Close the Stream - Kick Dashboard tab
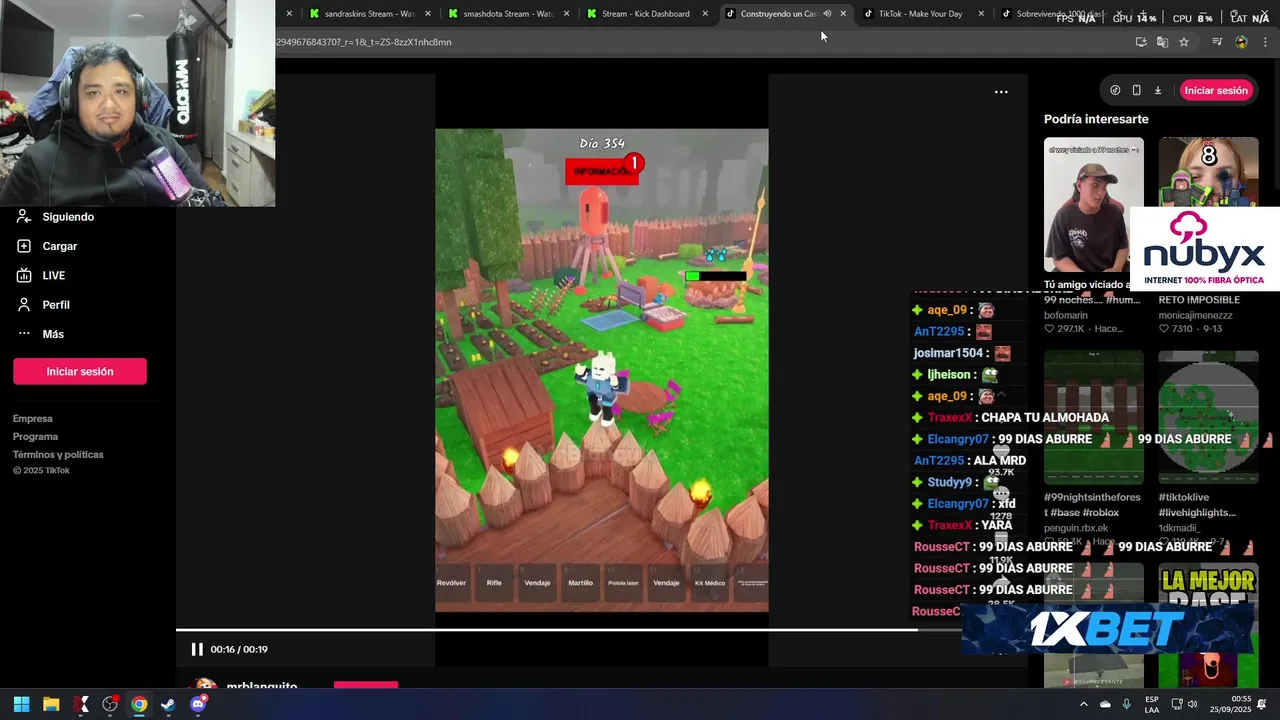Screen dimensions: 1280x720 705,14
